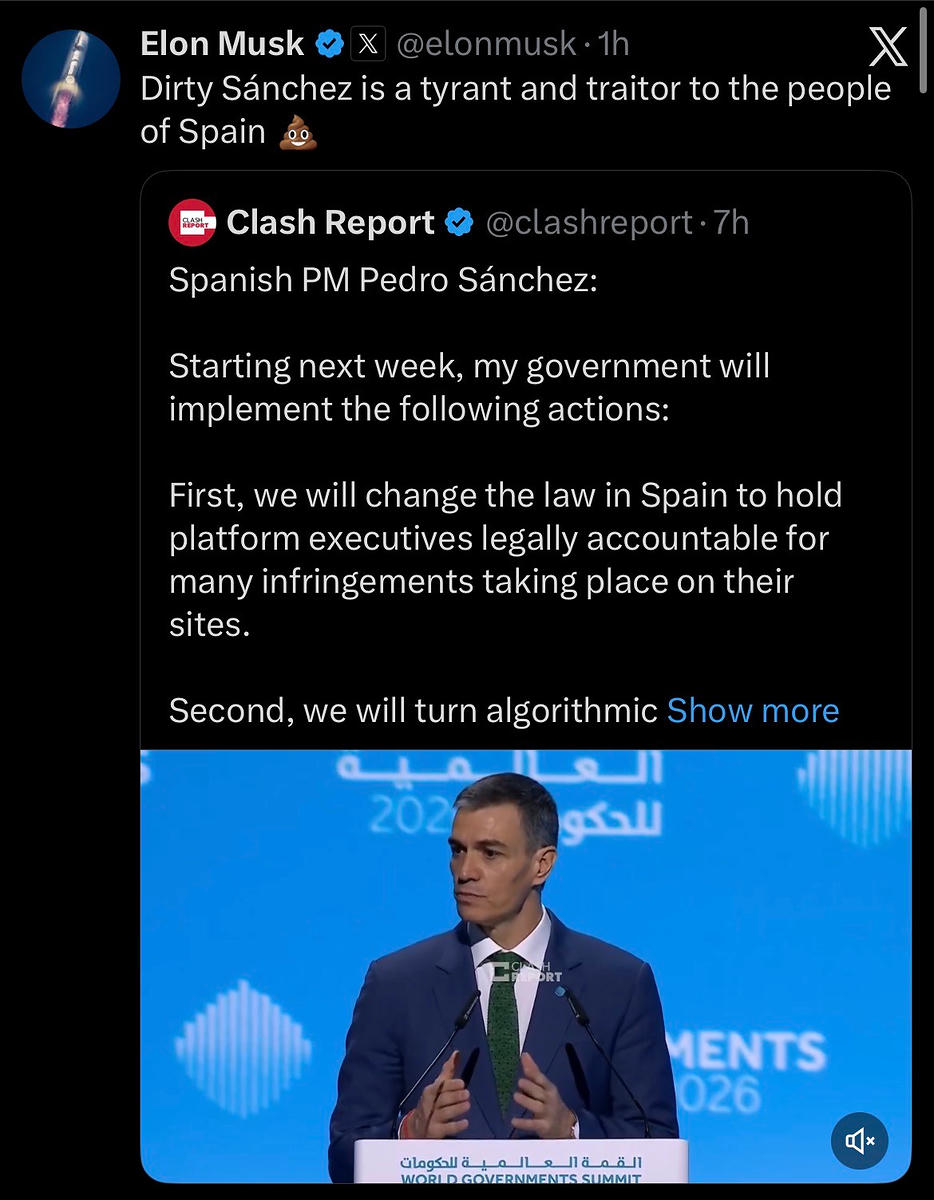Image resolution: width=934 pixels, height=1200 pixels.
Task: Open the Elon Musk display name
Action: pos(222,44)
